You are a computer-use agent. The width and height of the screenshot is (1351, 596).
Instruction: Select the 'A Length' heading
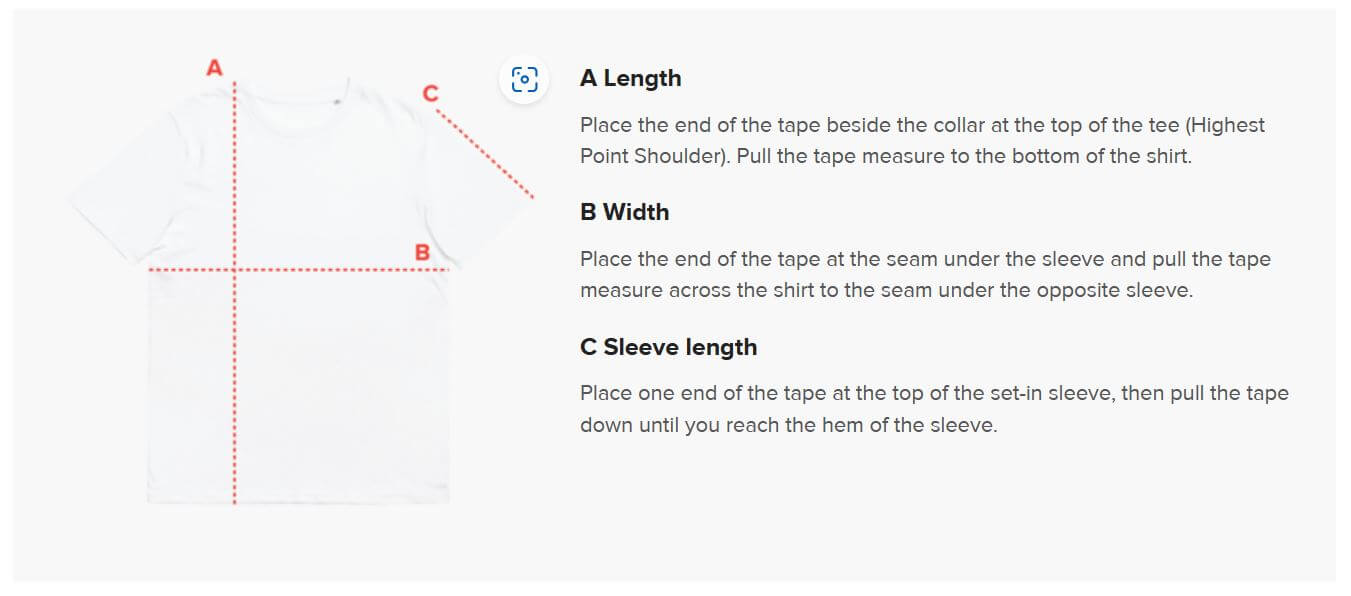coord(630,78)
